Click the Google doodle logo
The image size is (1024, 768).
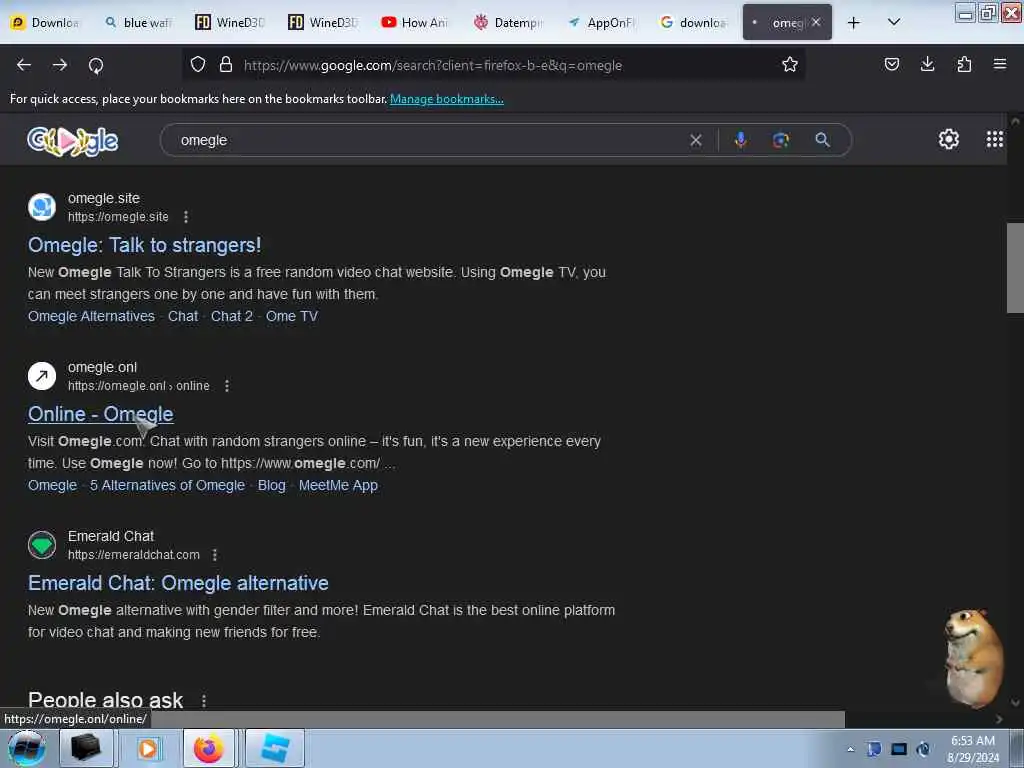tap(72, 140)
